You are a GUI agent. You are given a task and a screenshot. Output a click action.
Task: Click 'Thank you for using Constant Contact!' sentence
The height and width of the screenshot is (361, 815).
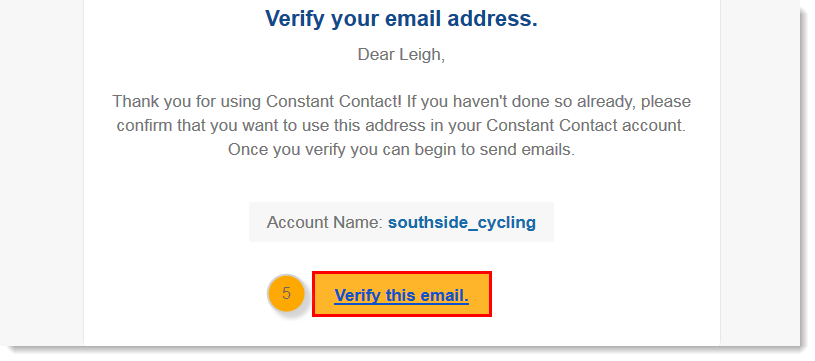pos(257,101)
